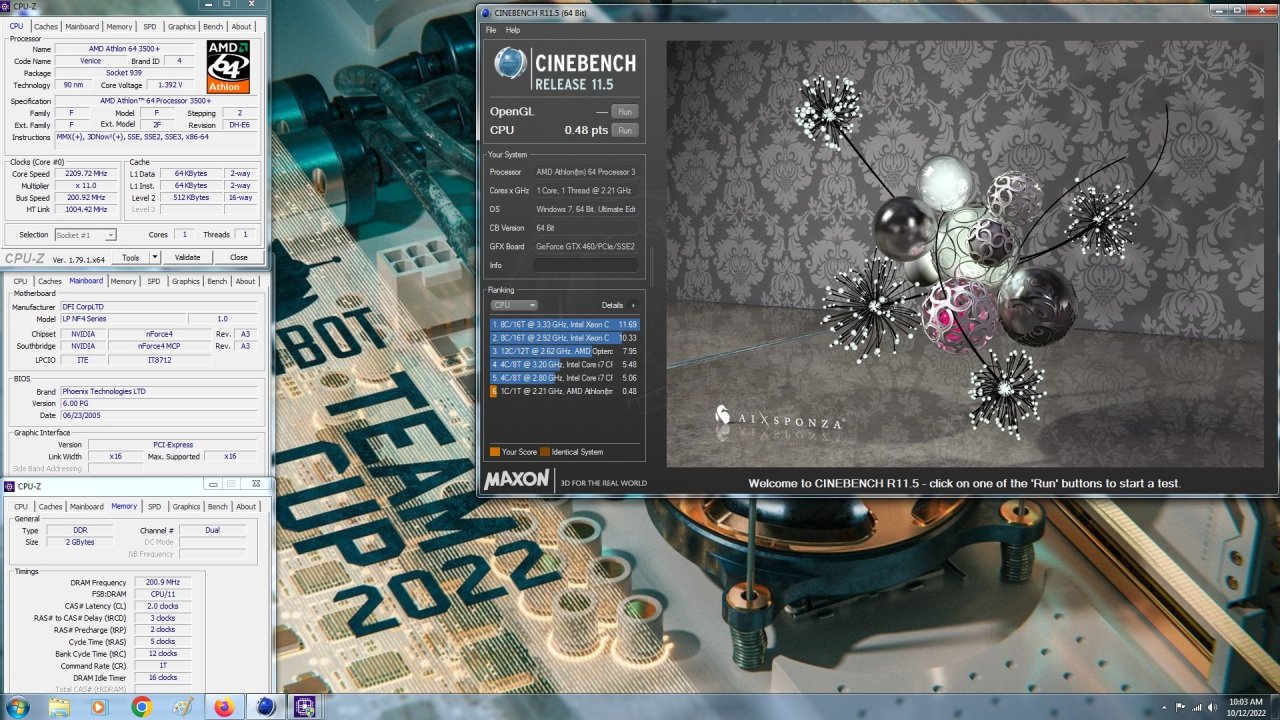This screenshot has width=1280, height=720.
Task: Open the Cinebench File menu
Action: pos(491,30)
